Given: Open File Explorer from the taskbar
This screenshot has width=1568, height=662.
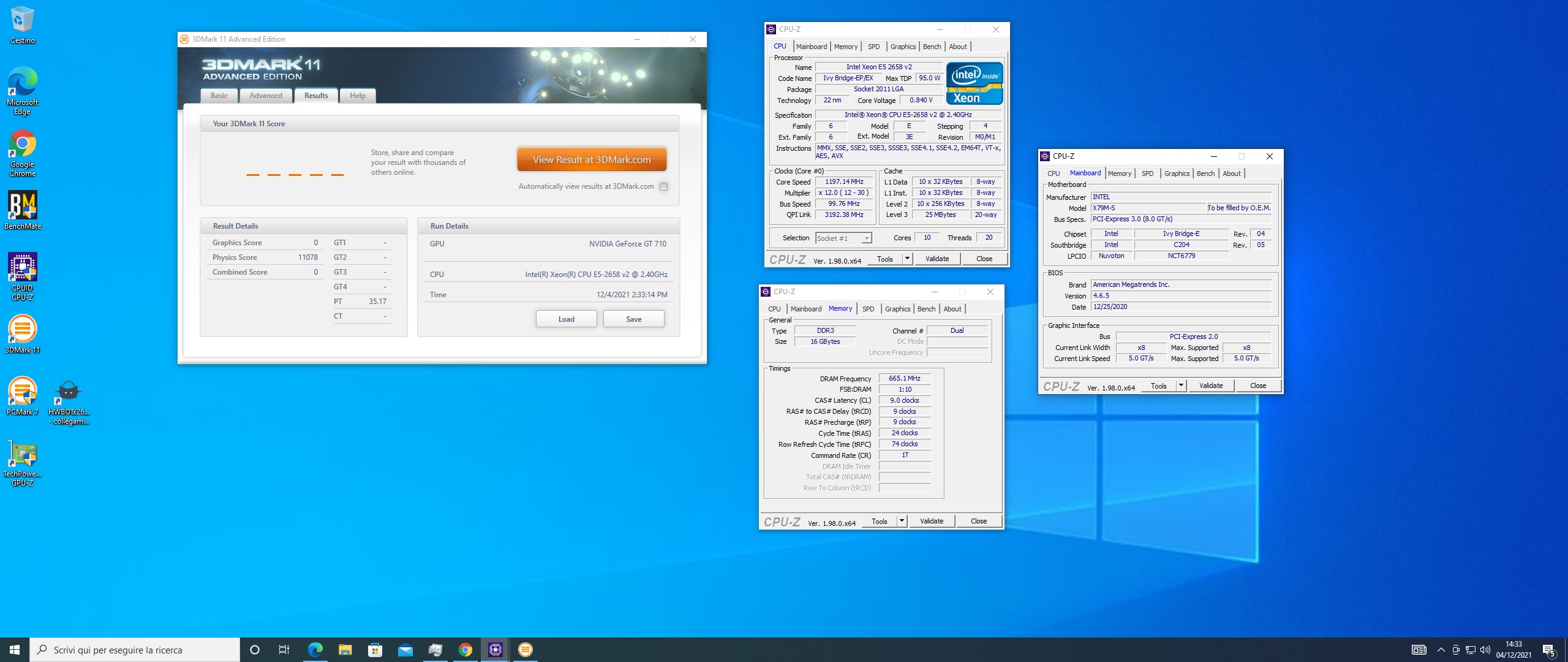Looking at the screenshot, I should (x=345, y=650).
